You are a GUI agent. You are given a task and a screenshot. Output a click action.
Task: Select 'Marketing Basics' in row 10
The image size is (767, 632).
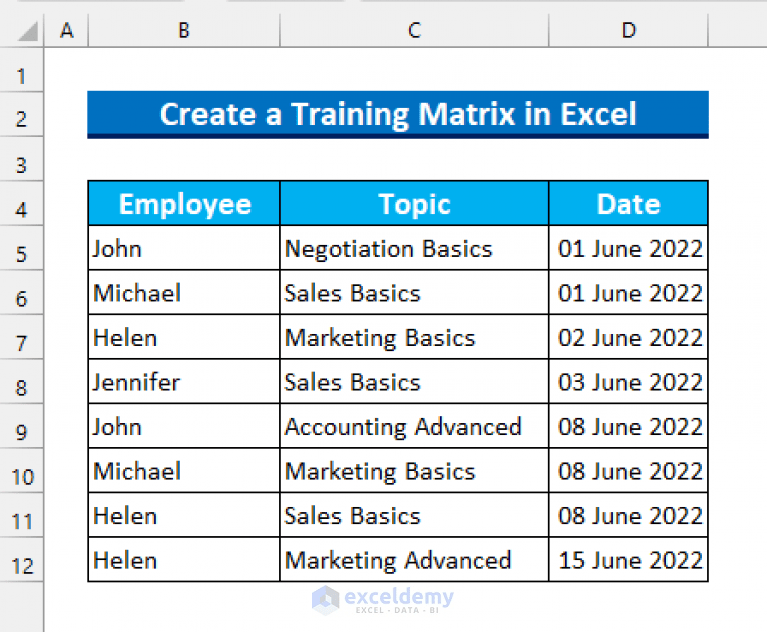coord(414,471)
